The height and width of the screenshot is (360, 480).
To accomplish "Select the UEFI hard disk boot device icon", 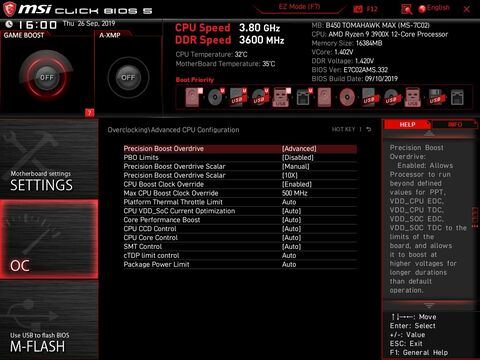I will [x=194, y=97].
